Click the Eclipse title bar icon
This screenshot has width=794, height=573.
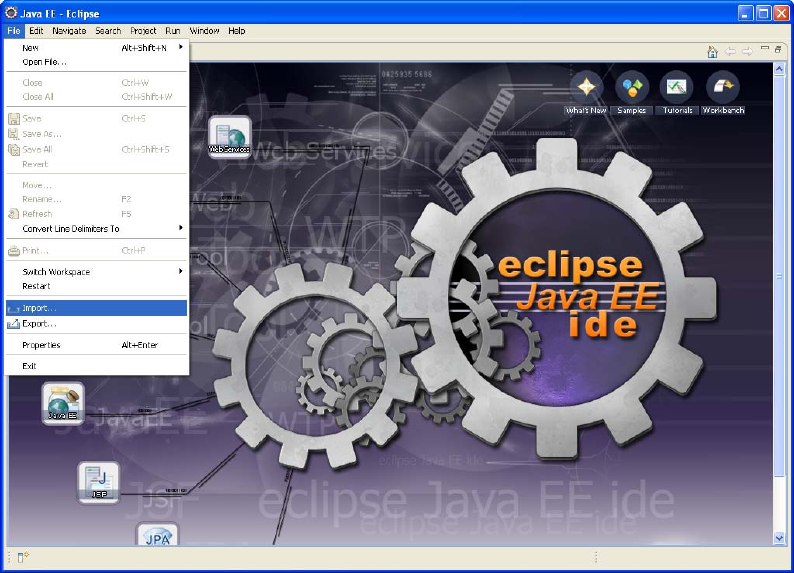(11, 13)
